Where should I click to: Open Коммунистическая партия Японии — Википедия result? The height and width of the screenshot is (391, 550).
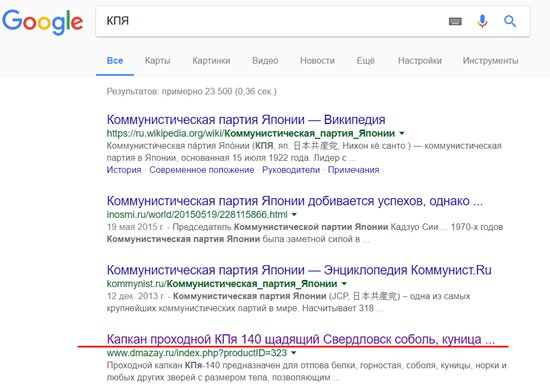click(246, 120)
